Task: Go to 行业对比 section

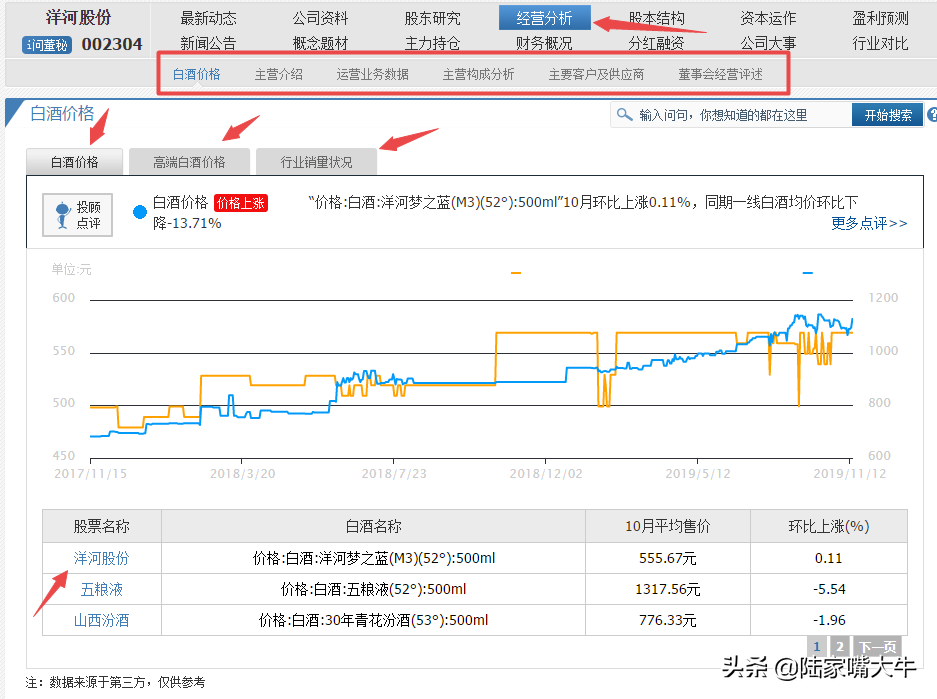Action: point(880,43)
